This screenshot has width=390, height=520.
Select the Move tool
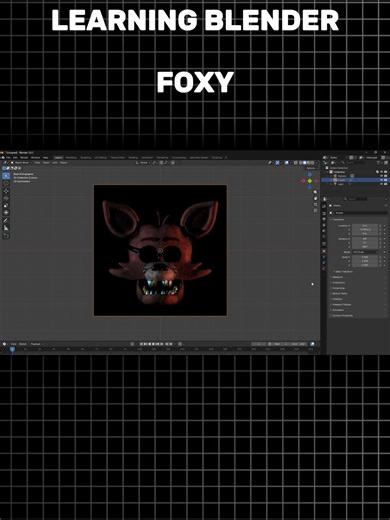tap(6, 191)
